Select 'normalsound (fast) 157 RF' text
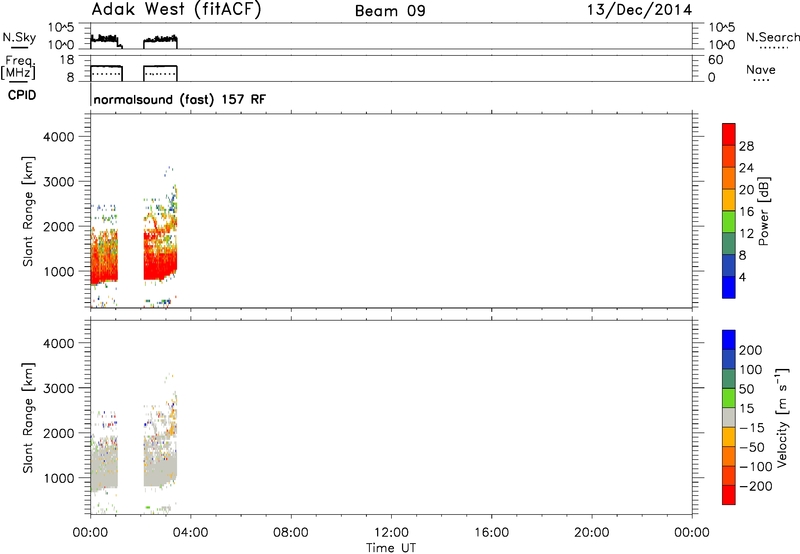This screenshot has height=554, width=800. click(180, 99)
